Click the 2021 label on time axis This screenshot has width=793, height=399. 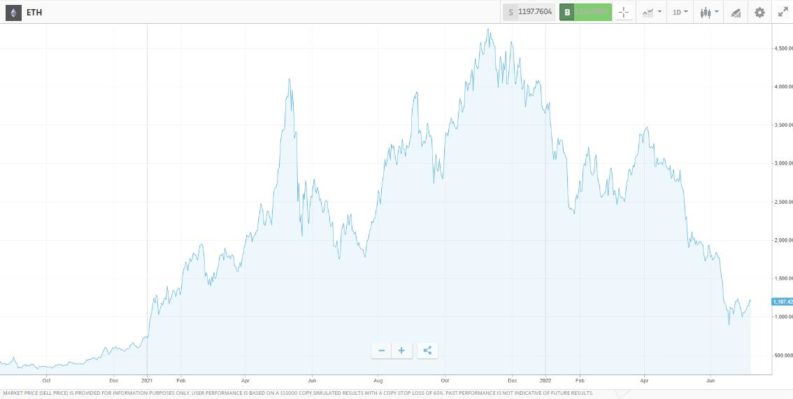(147, 380)
